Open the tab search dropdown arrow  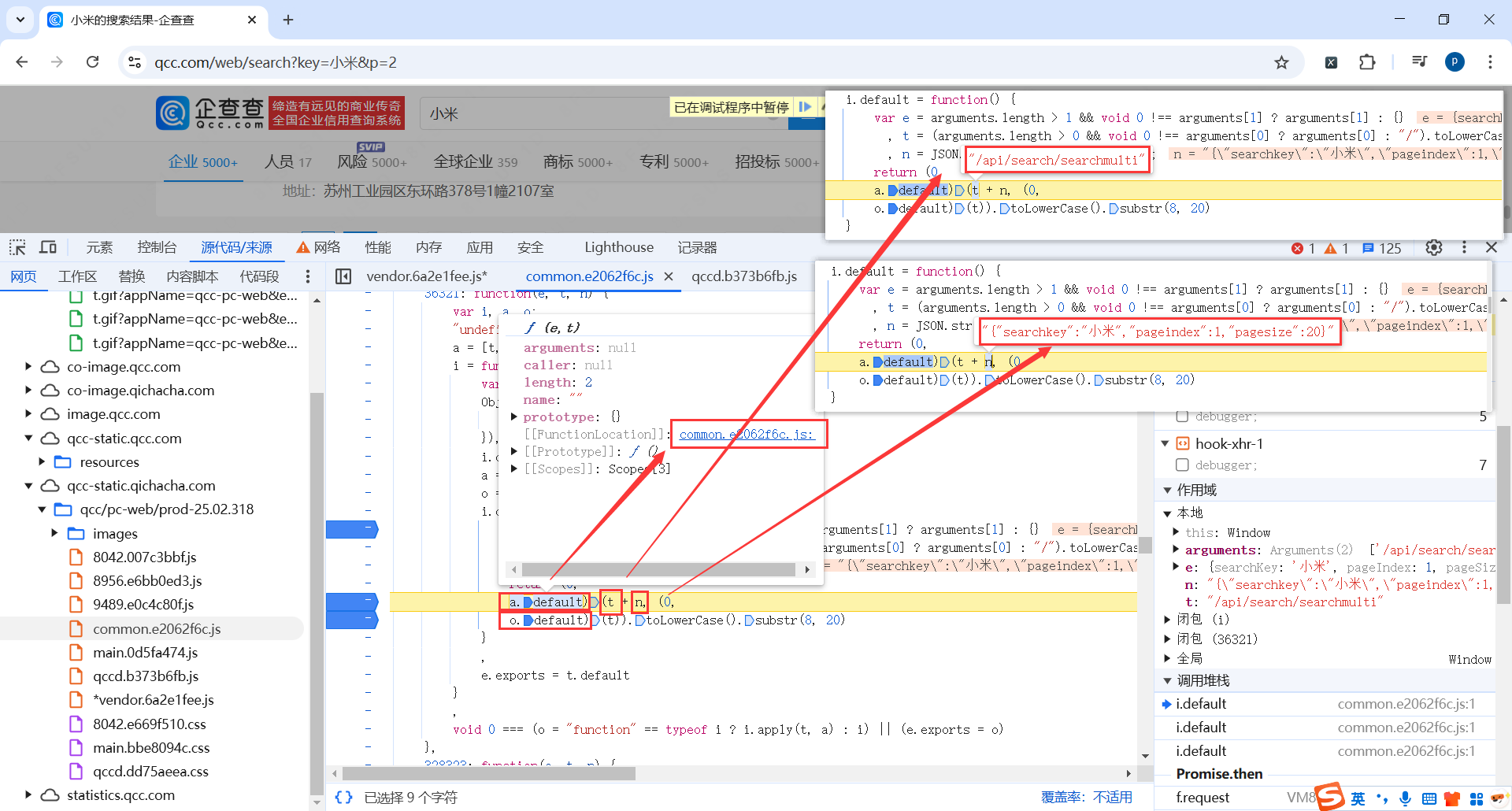coord(20,20)
